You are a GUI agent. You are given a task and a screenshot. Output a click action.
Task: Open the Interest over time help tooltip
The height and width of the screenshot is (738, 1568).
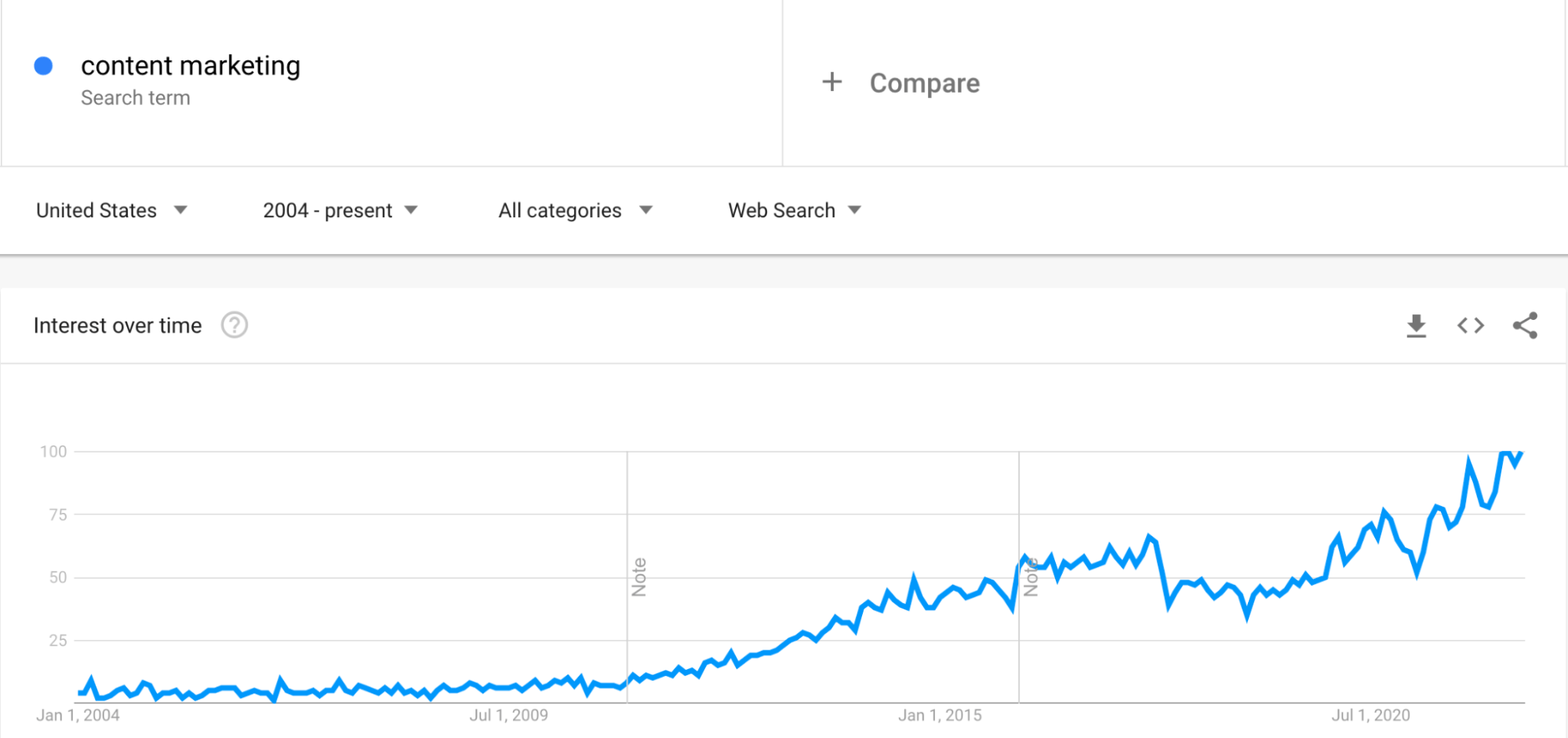(234, 325)
